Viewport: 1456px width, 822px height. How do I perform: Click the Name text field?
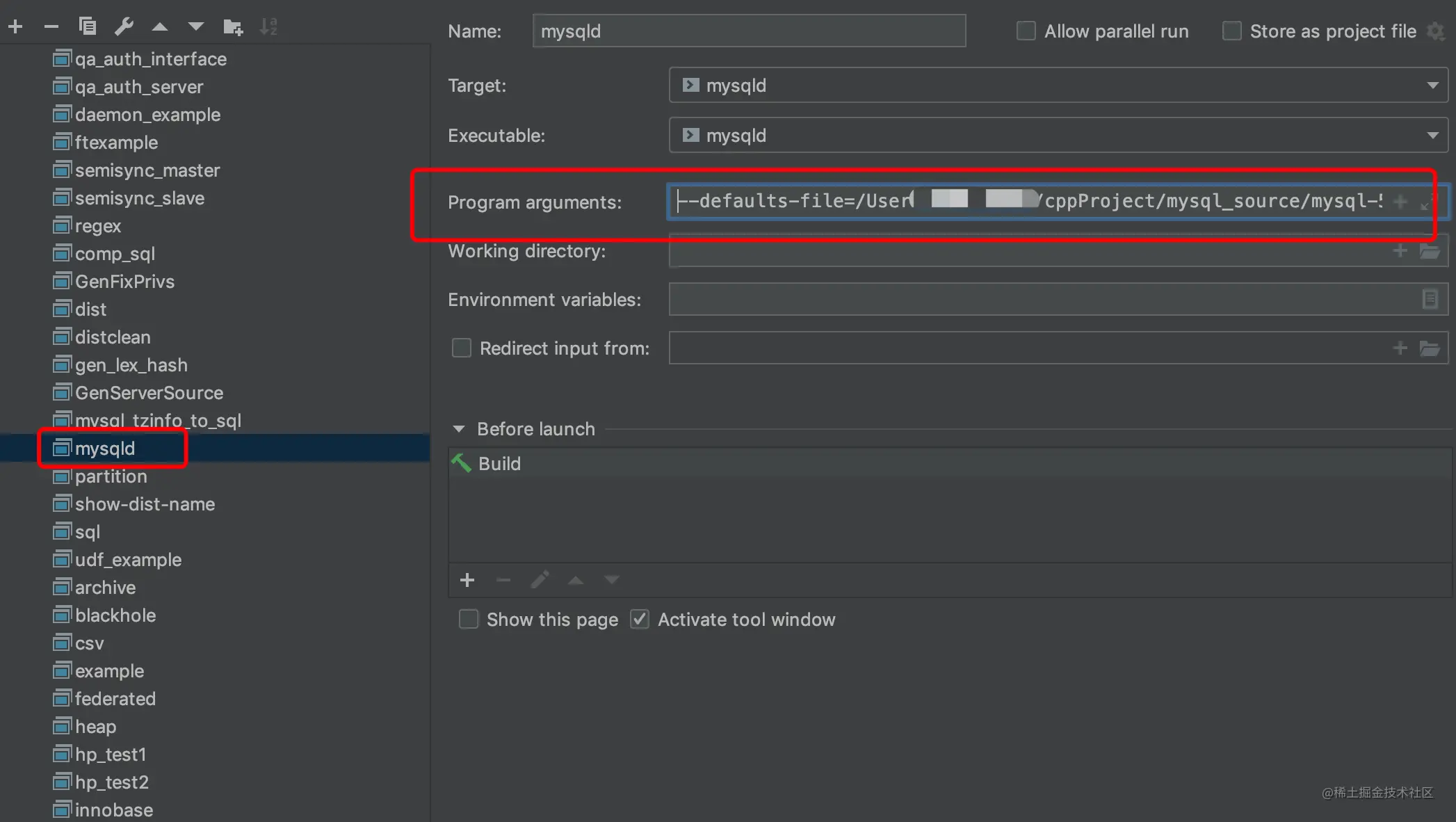[x=749, y=31]
